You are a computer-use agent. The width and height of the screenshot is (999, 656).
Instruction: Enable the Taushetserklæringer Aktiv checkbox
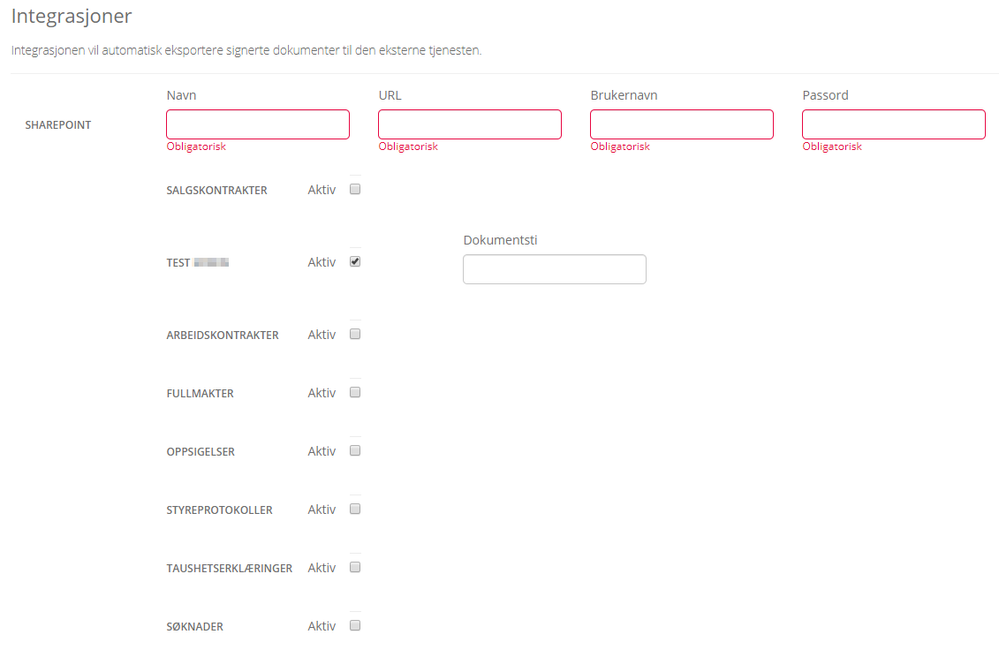pos(355,567)
